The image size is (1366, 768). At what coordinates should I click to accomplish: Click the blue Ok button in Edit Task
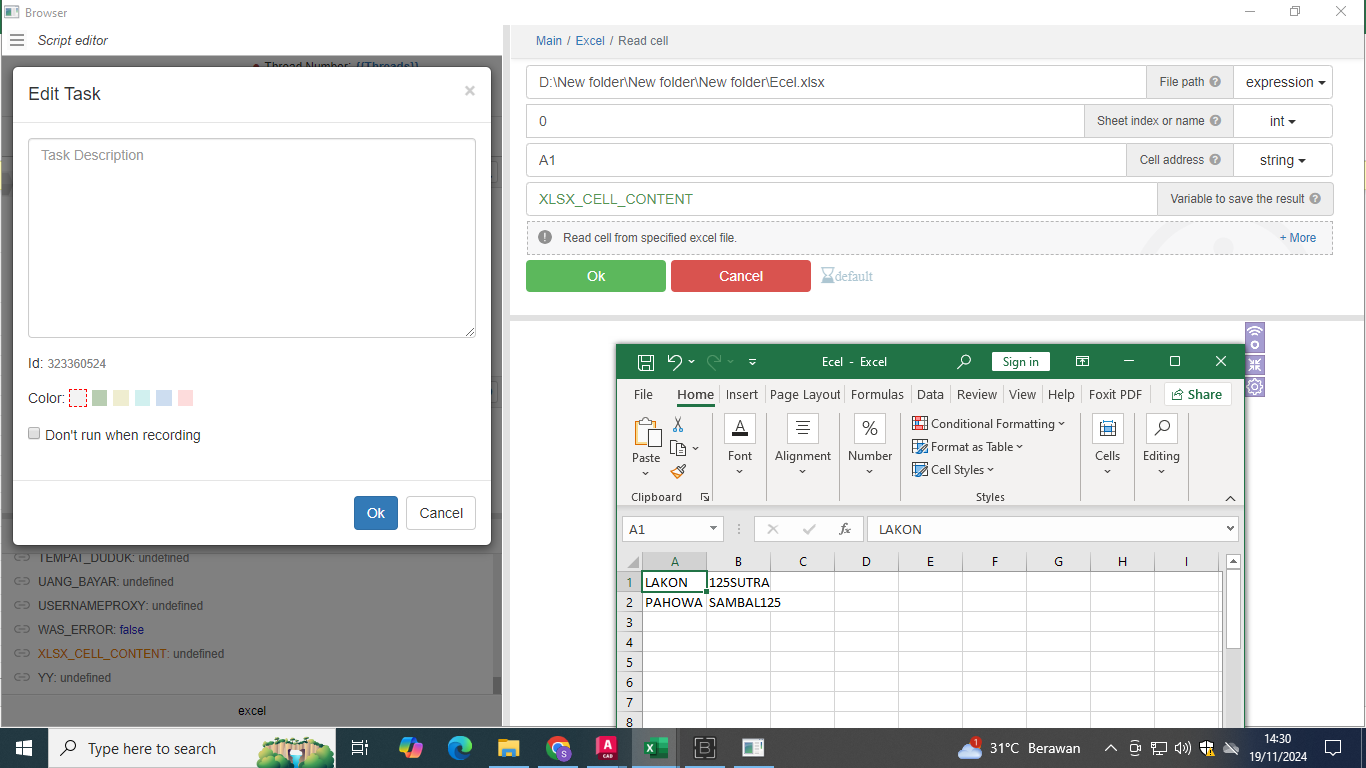pos(376,513)
